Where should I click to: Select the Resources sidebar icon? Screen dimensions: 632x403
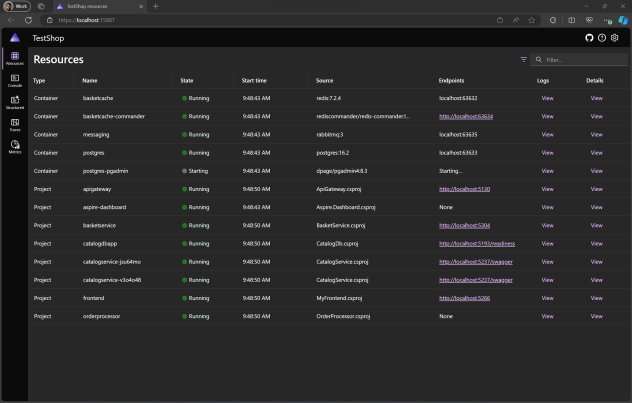pos(14,57)
